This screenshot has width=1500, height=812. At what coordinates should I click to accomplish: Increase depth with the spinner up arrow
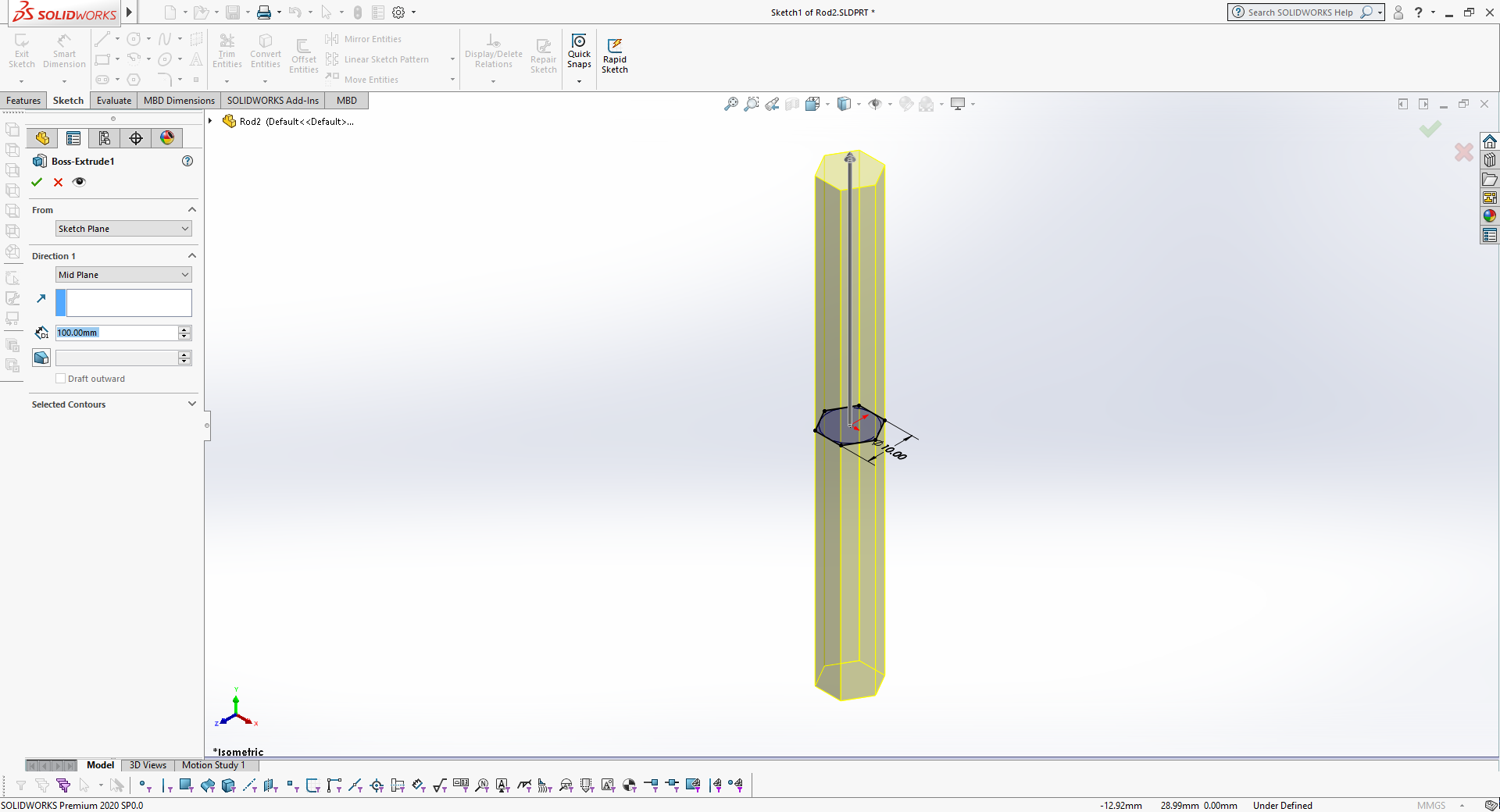(x=184, y=329)
